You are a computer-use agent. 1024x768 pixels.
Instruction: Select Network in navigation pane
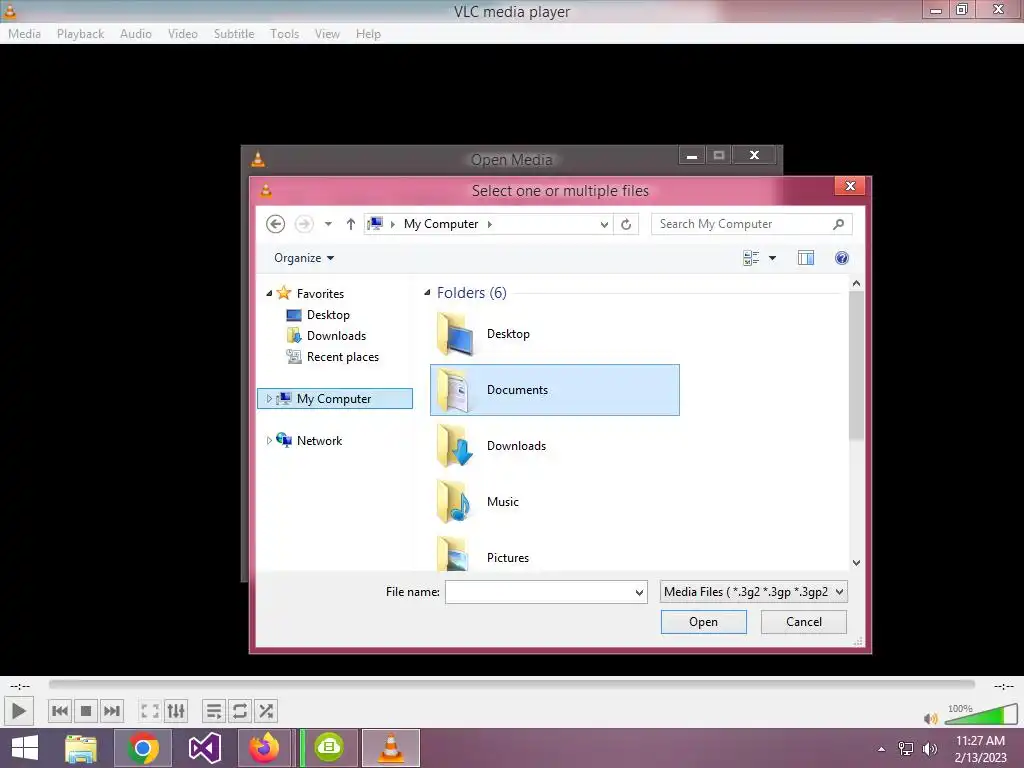319,440
